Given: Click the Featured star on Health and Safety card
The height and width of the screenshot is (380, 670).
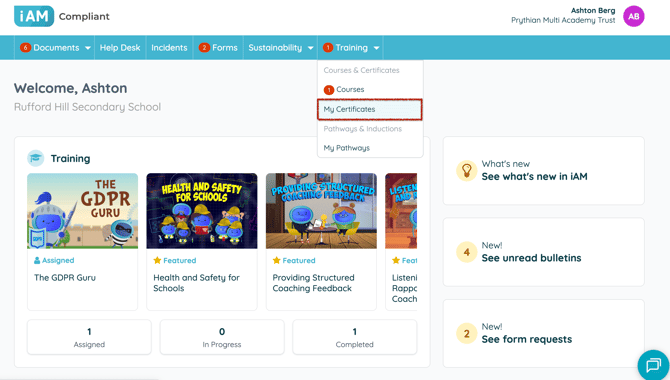Looking at the screenshot, I should [x=157, y=260].
